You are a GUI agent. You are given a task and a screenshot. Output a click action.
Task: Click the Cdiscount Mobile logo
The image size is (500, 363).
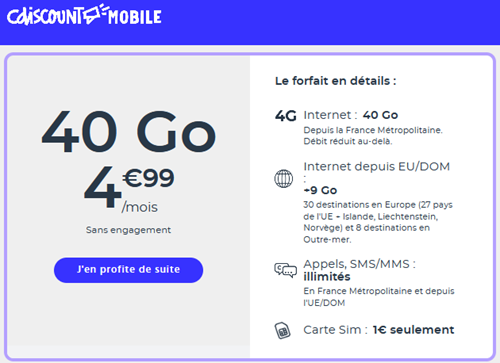[x=84, y=15]
